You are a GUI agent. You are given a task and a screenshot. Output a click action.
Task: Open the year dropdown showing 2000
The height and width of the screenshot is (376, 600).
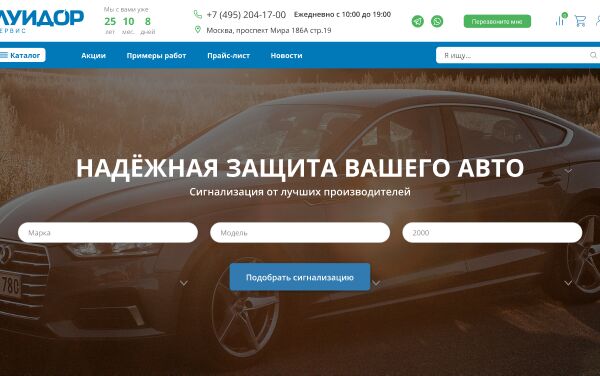click(x=492, y=233)
